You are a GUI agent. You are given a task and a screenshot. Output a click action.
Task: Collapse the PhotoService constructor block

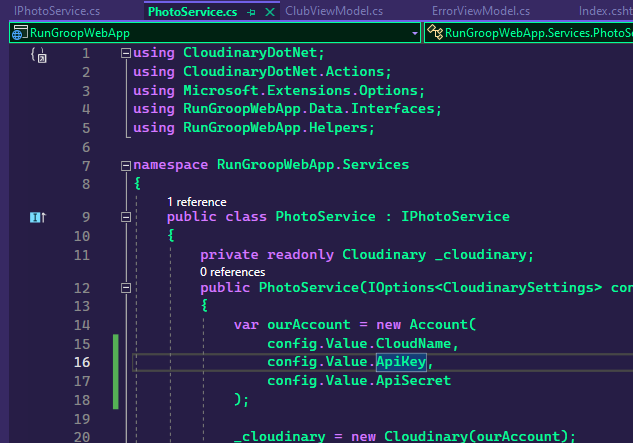pos(126,288)
